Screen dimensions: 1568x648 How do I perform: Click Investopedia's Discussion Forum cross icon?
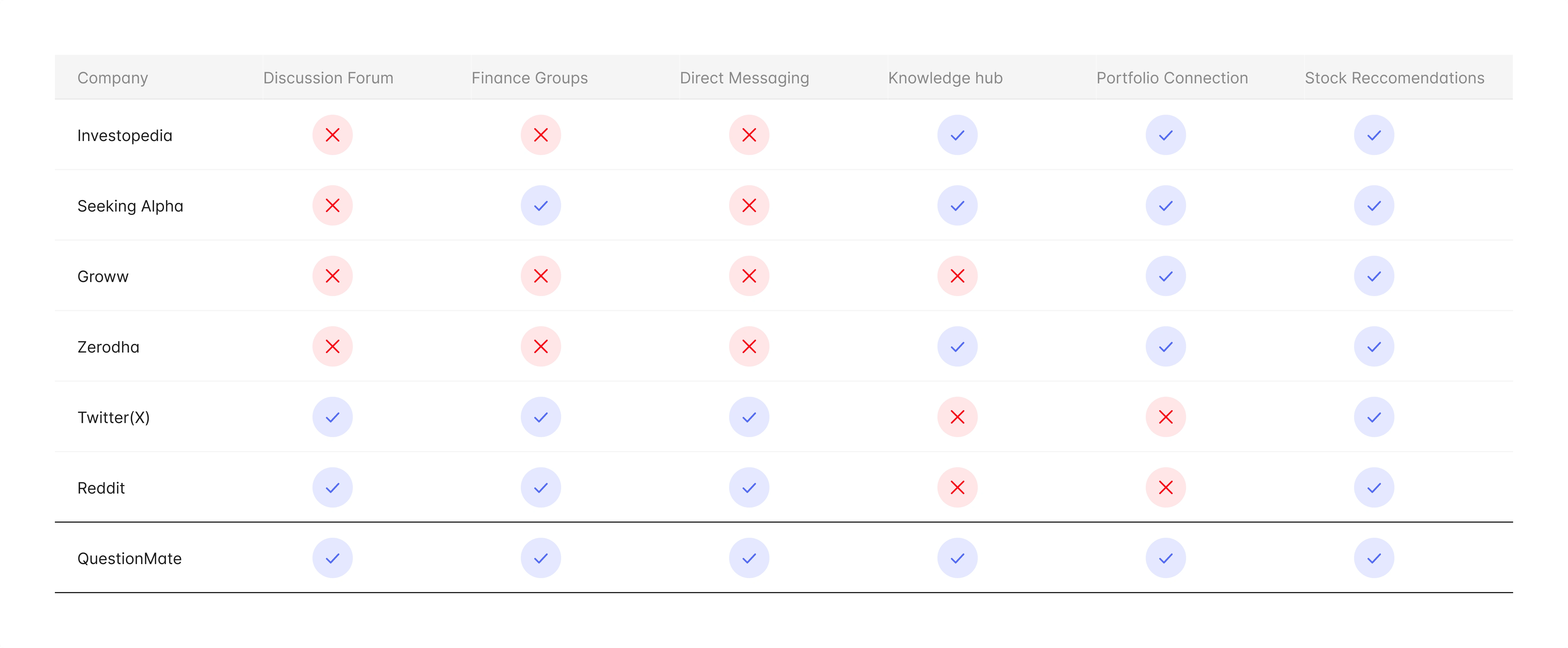332,135
